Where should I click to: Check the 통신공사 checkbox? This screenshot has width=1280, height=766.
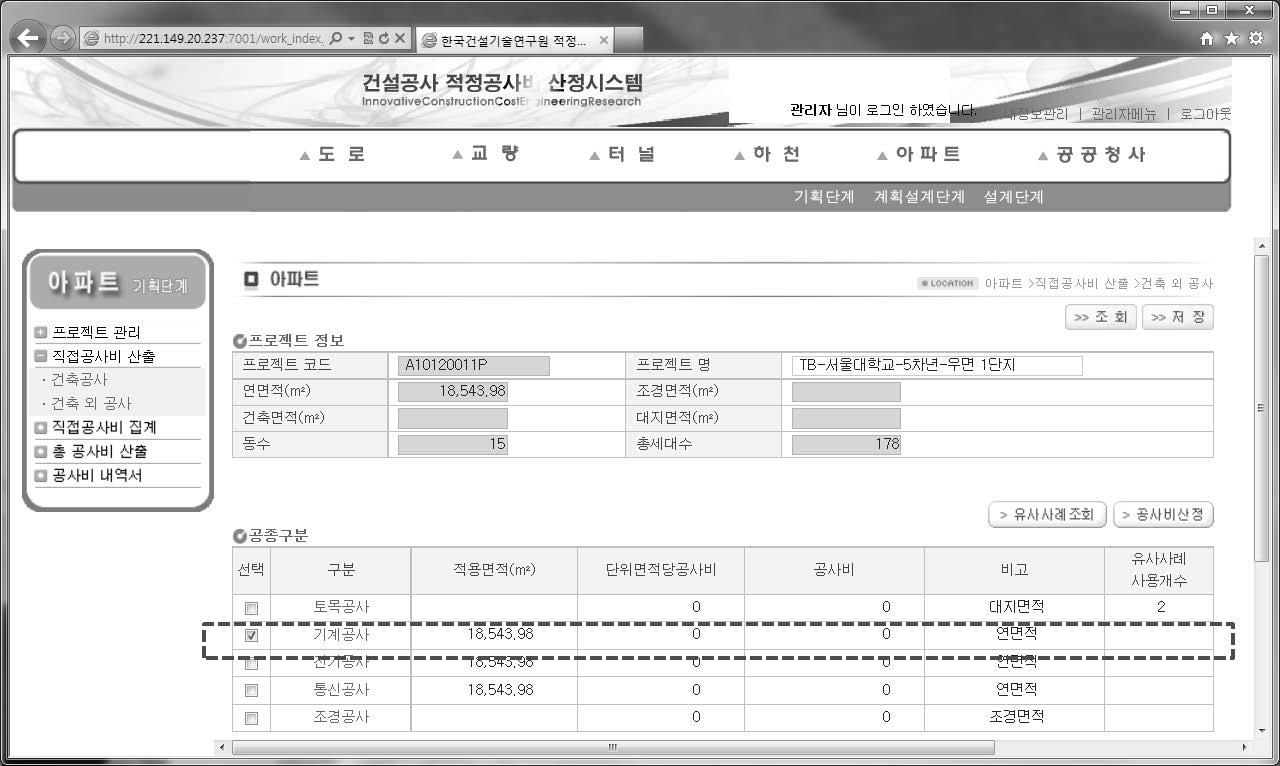point(251,690)
